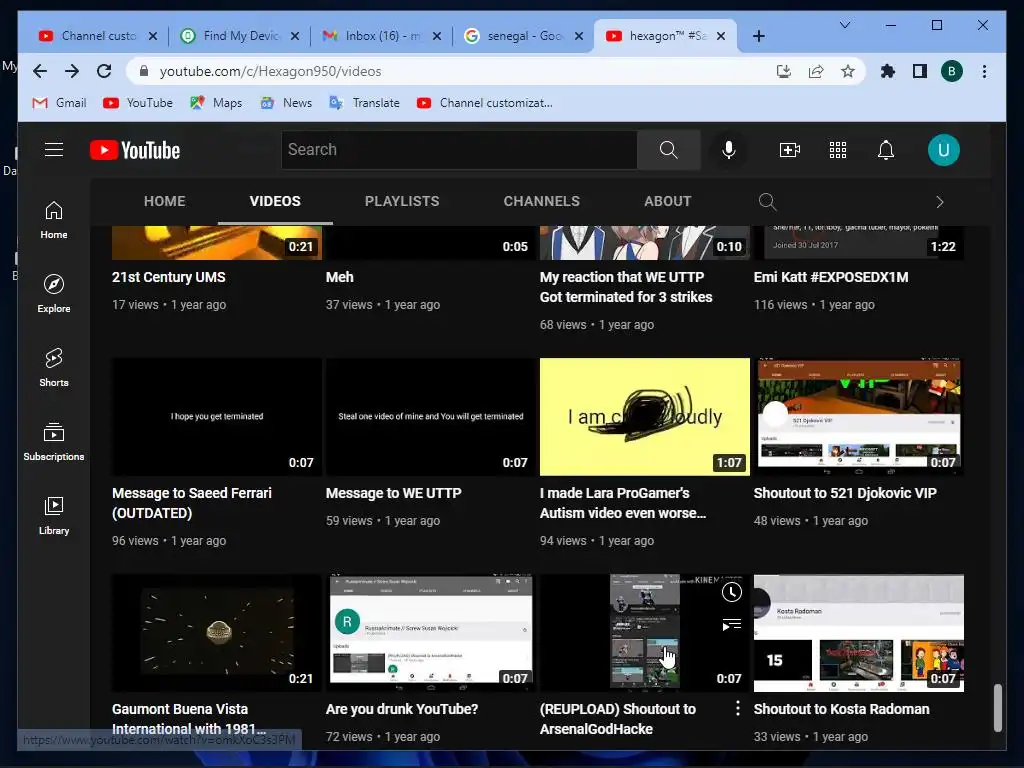Open Message to Saeed Ferrari thumbnail

pos(217,417)
